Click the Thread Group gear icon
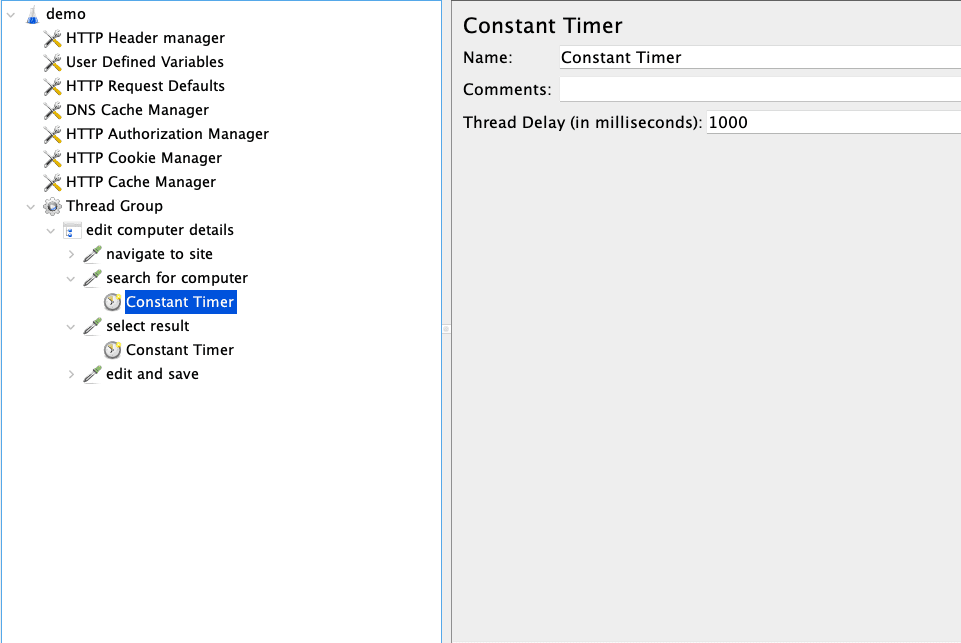 [x=53, y=207]
